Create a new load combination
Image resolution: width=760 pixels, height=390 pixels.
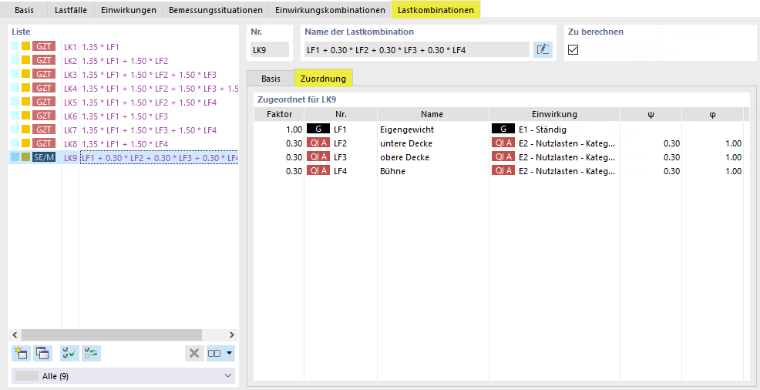pos(21,353)
